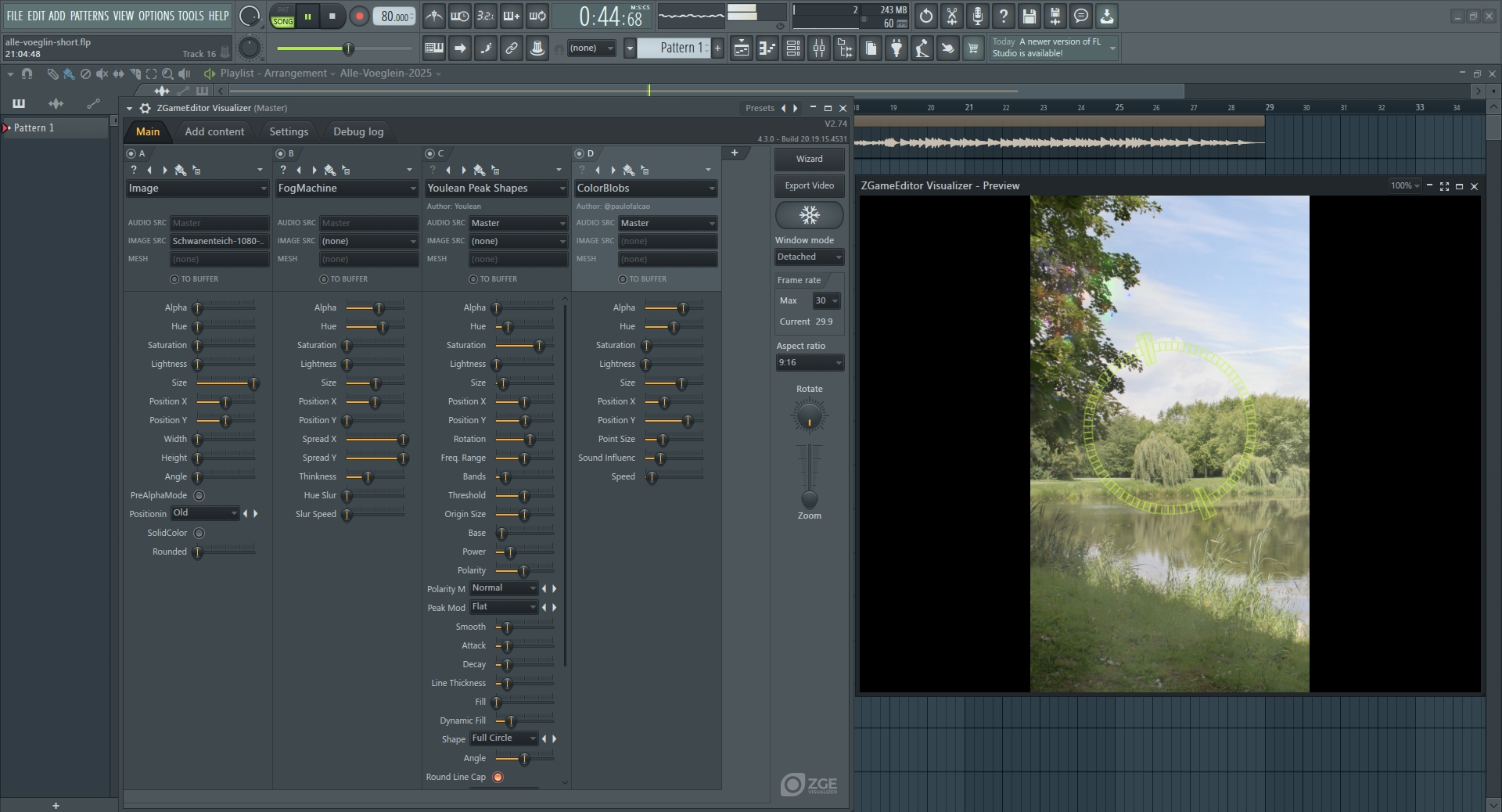
Task: Enable TO BUFFER for layer C
Action: pos(473,279)
